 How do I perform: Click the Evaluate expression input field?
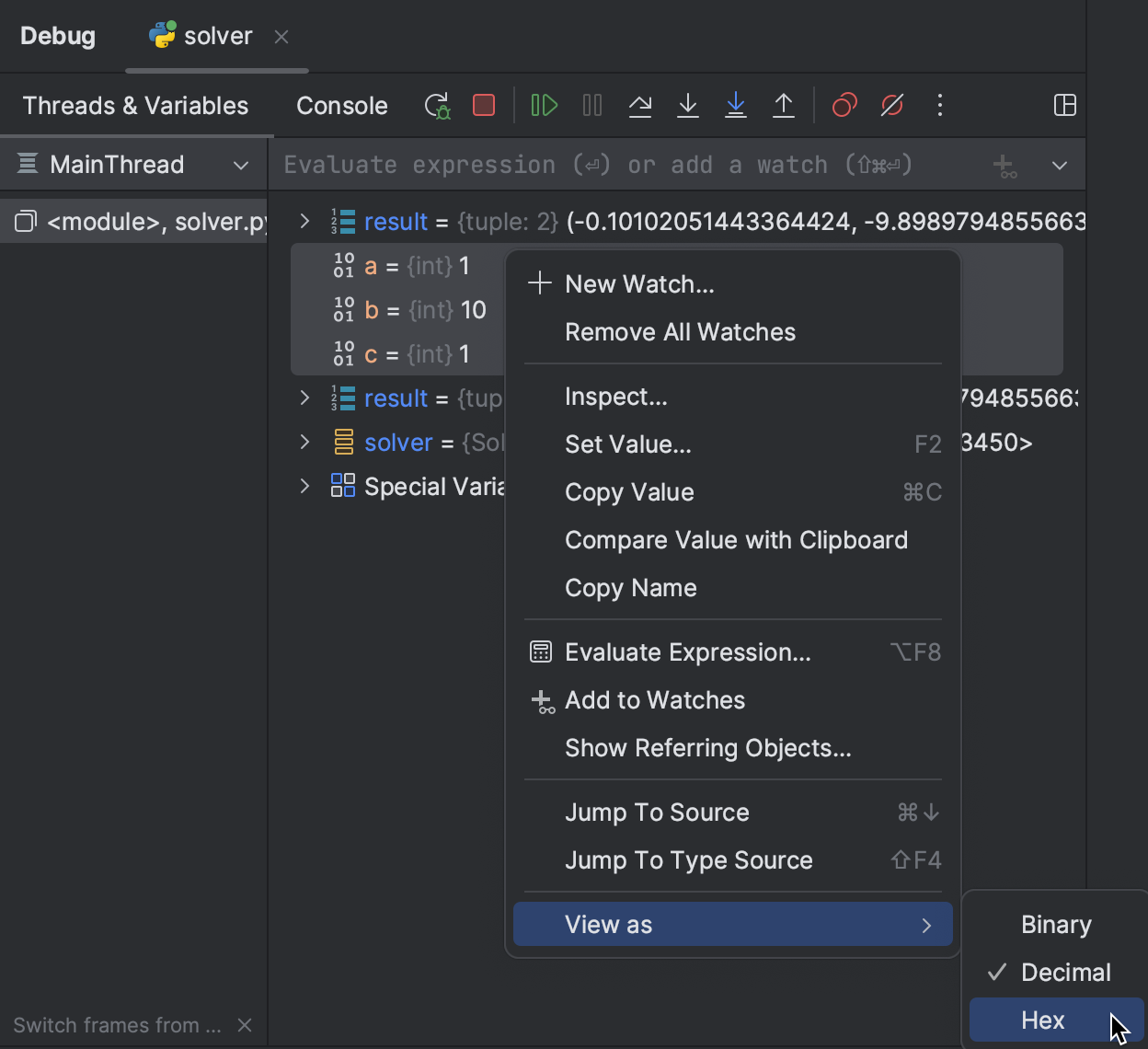[x=598, y=164]
